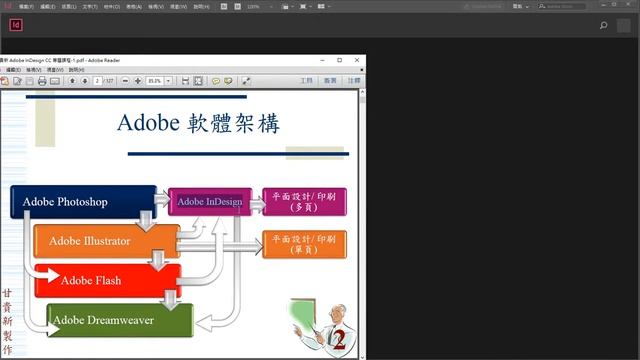This screenshot has height=360, width=640.
Task: Open the 編輯(E) menu in Adobe Reader
Action: (13, 70)
